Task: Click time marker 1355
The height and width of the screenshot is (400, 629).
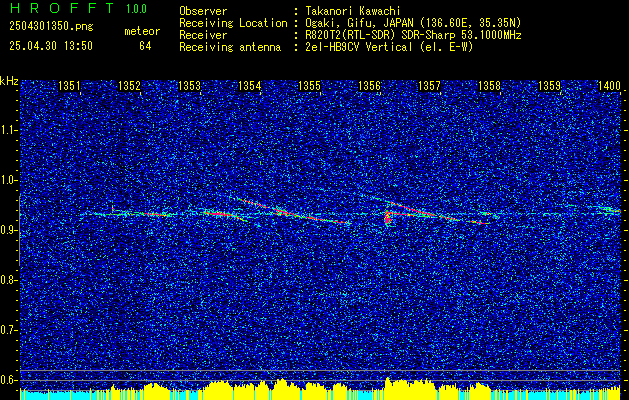Action: click(310, 85)
